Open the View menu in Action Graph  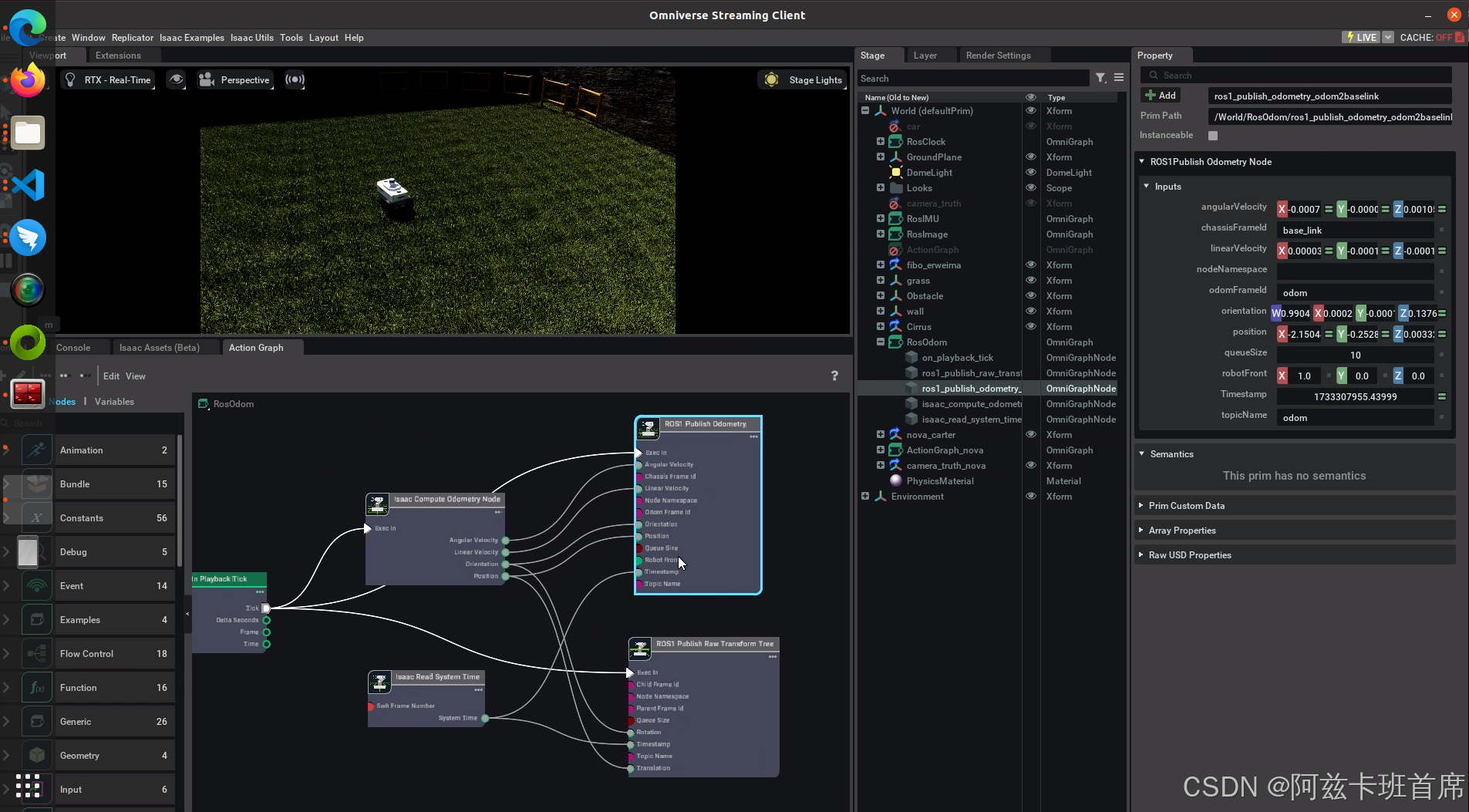(x=136, y=376)
